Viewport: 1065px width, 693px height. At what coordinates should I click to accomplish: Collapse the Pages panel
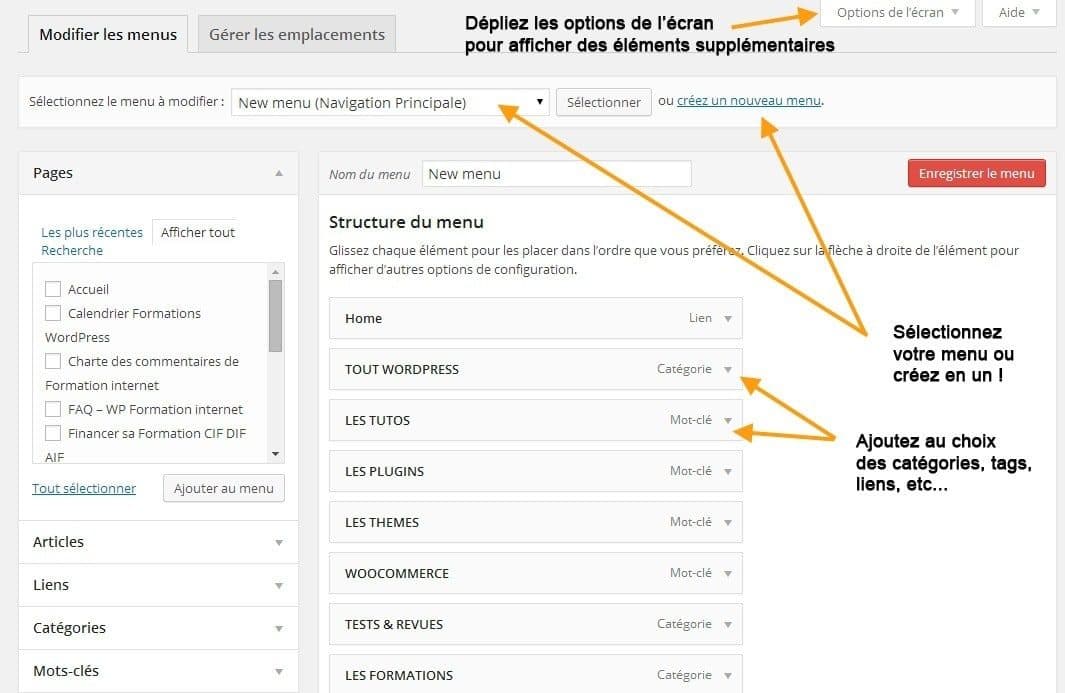pyautogui.click(x=280, y=172)
